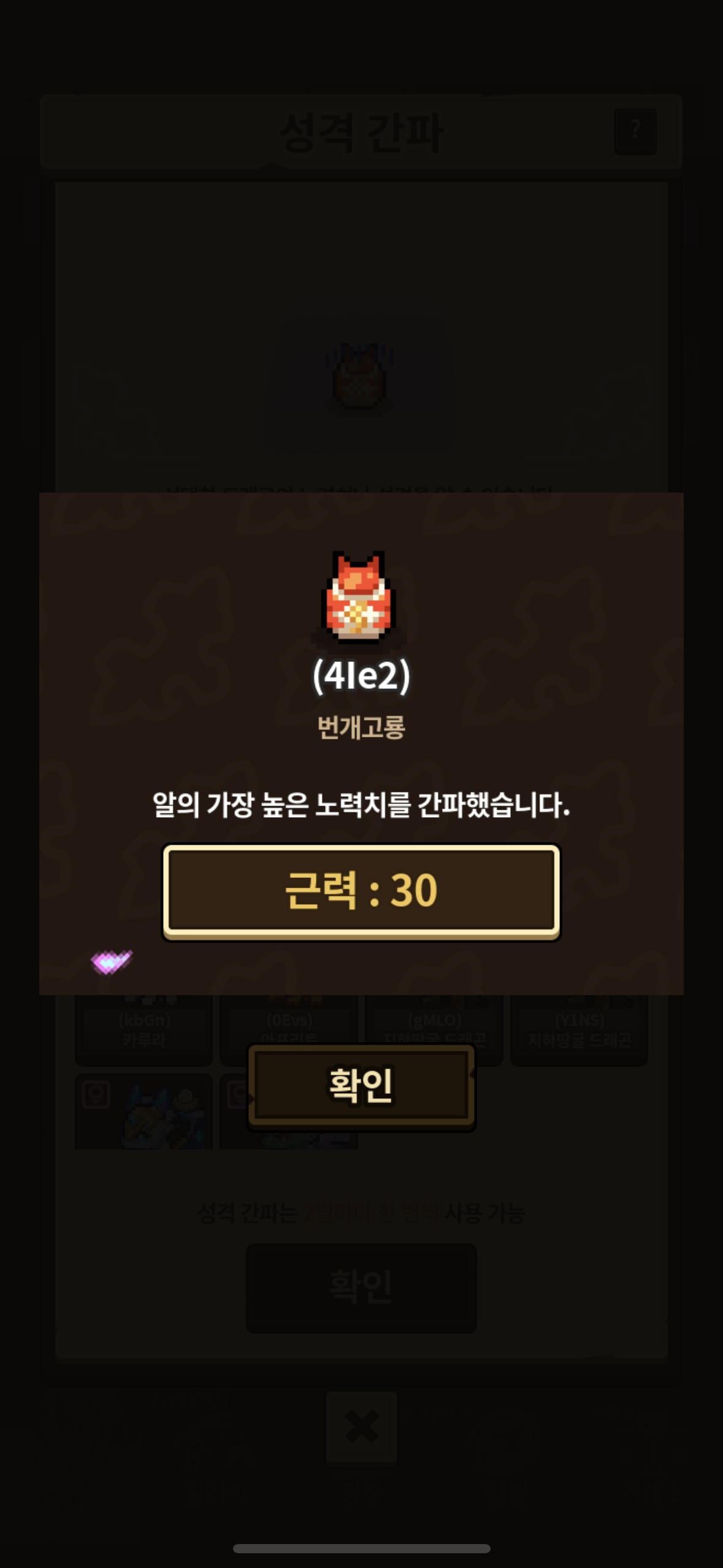Tap the dimmed X icon at the bottom

point(361,1427)
